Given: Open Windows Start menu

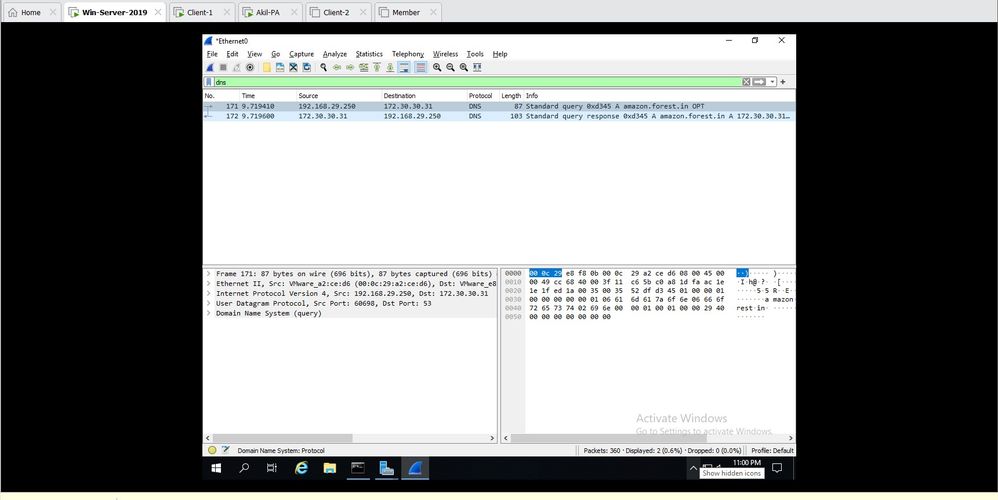Looking at the screenshot, I should [x=216, y=468].
